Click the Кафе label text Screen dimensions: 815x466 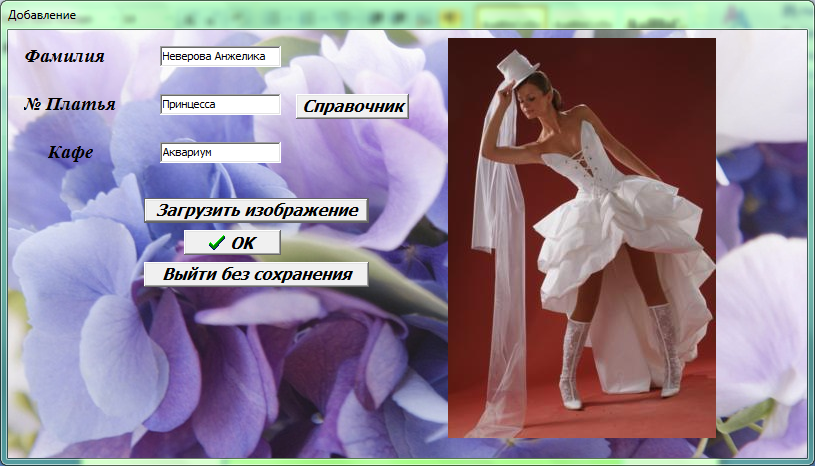(71, 153)
